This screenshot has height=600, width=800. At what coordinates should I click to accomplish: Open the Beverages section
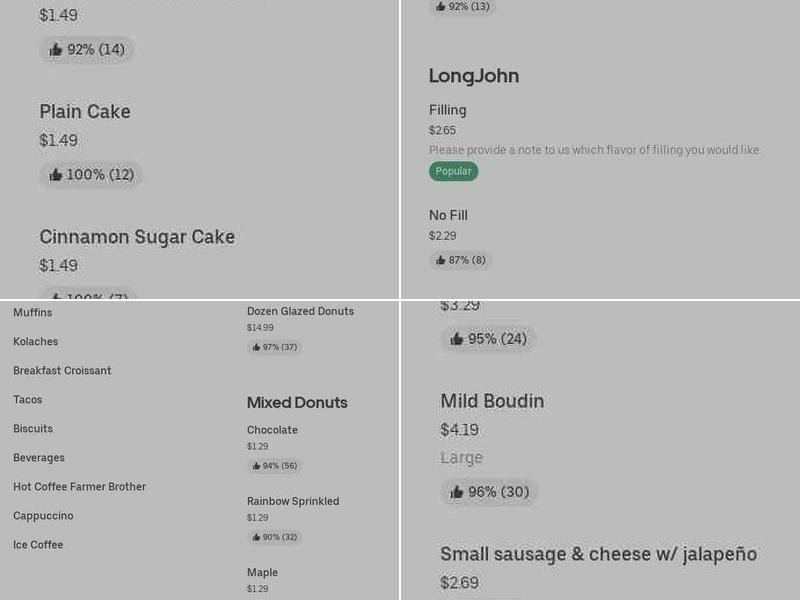tap(39, 457)
